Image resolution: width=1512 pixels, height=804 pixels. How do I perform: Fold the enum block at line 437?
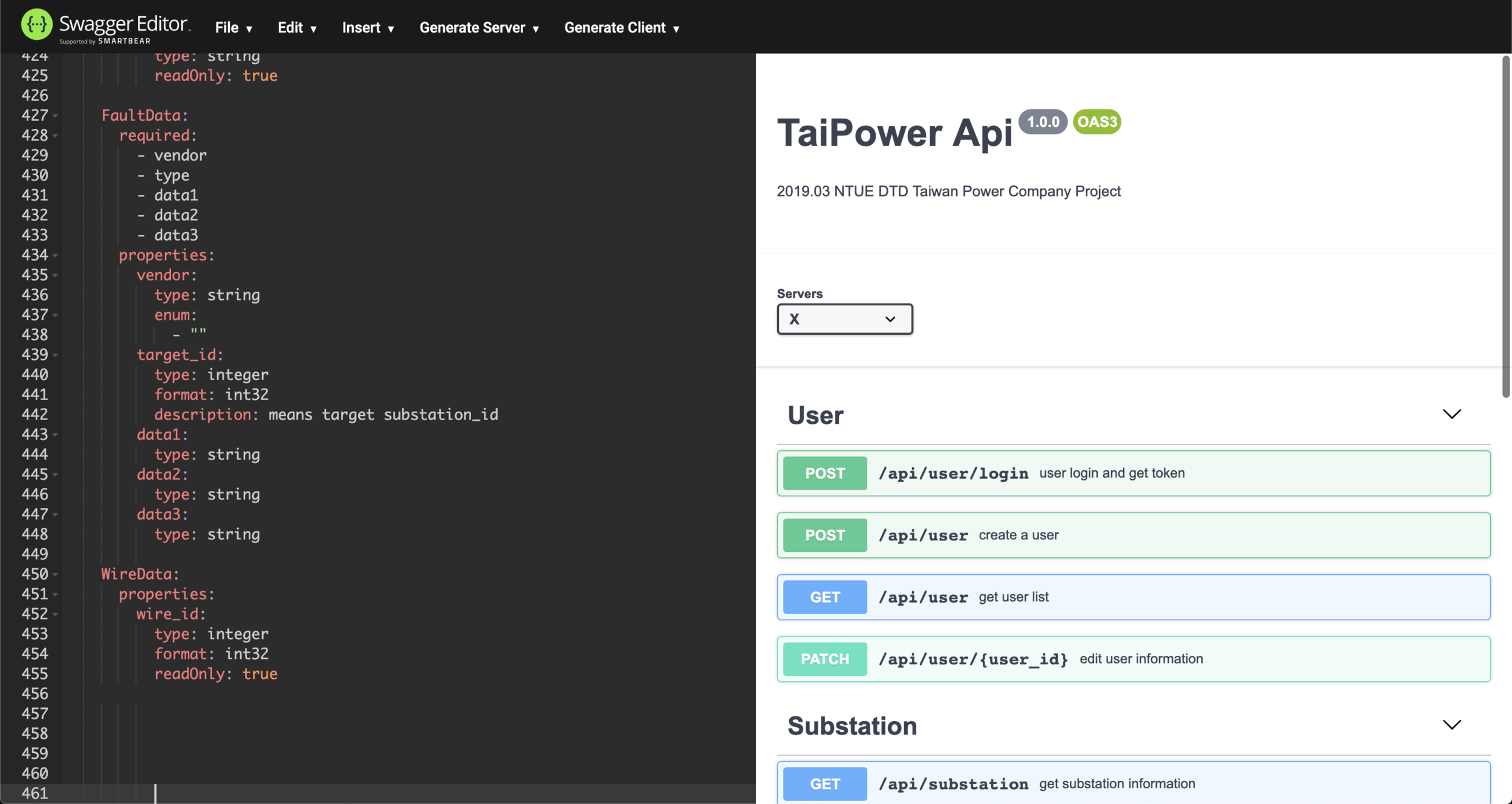(x=55, y=315)
